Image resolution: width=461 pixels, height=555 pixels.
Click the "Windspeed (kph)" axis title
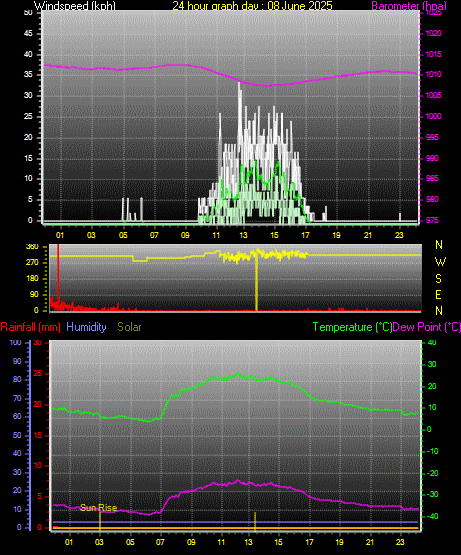75,6
